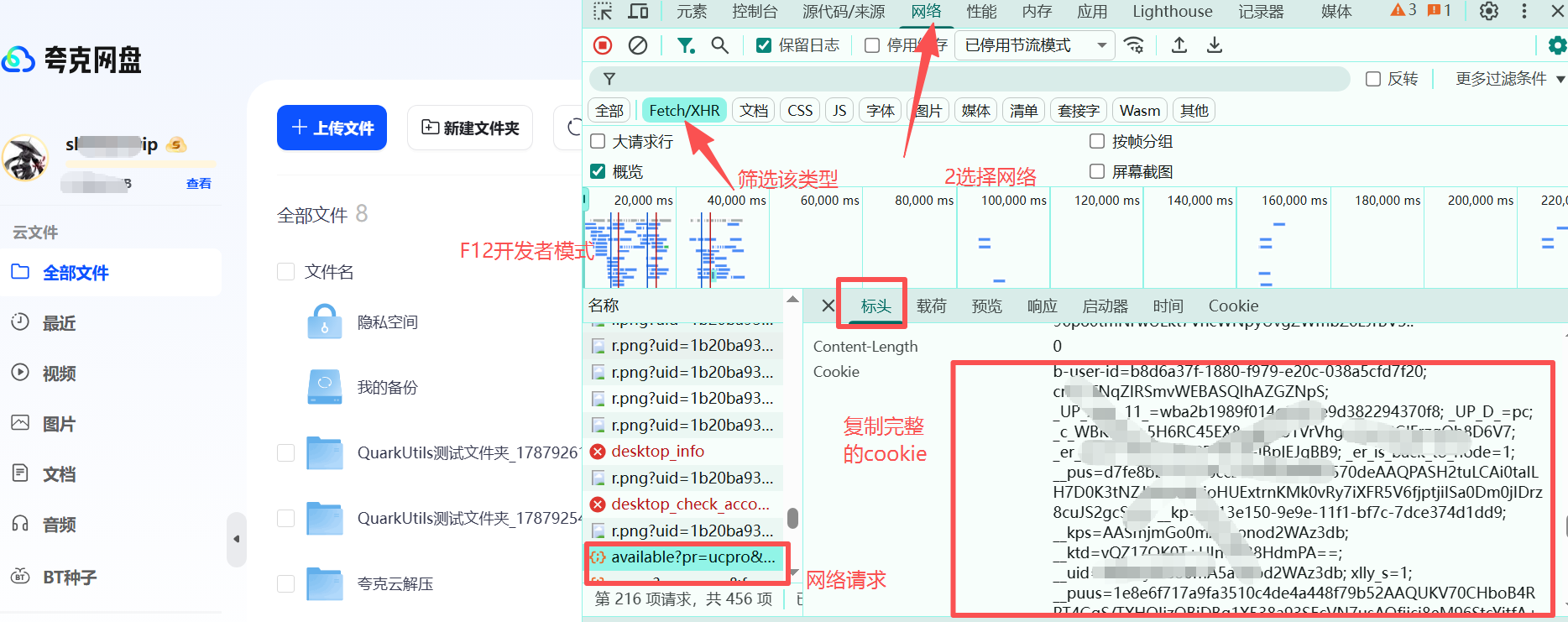Open the network search magnifier
Screen dimensions: 1568x622
point(719,45)
